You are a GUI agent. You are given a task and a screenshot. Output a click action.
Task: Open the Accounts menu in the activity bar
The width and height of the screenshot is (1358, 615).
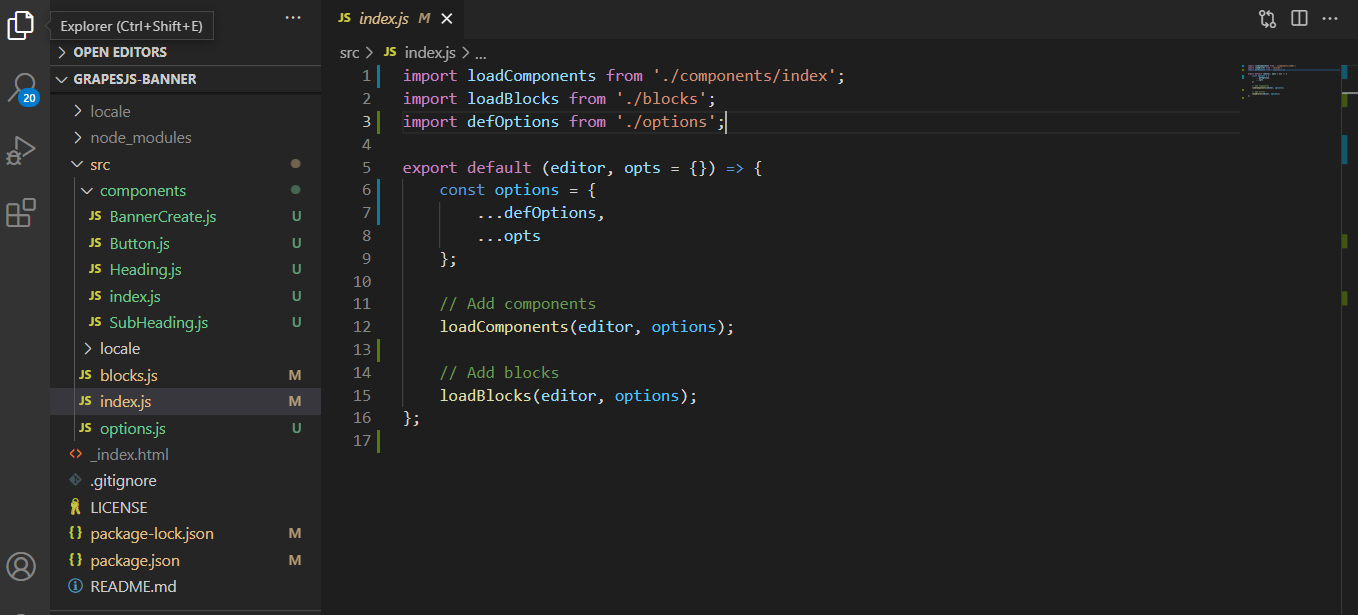(x=20, y=565)
